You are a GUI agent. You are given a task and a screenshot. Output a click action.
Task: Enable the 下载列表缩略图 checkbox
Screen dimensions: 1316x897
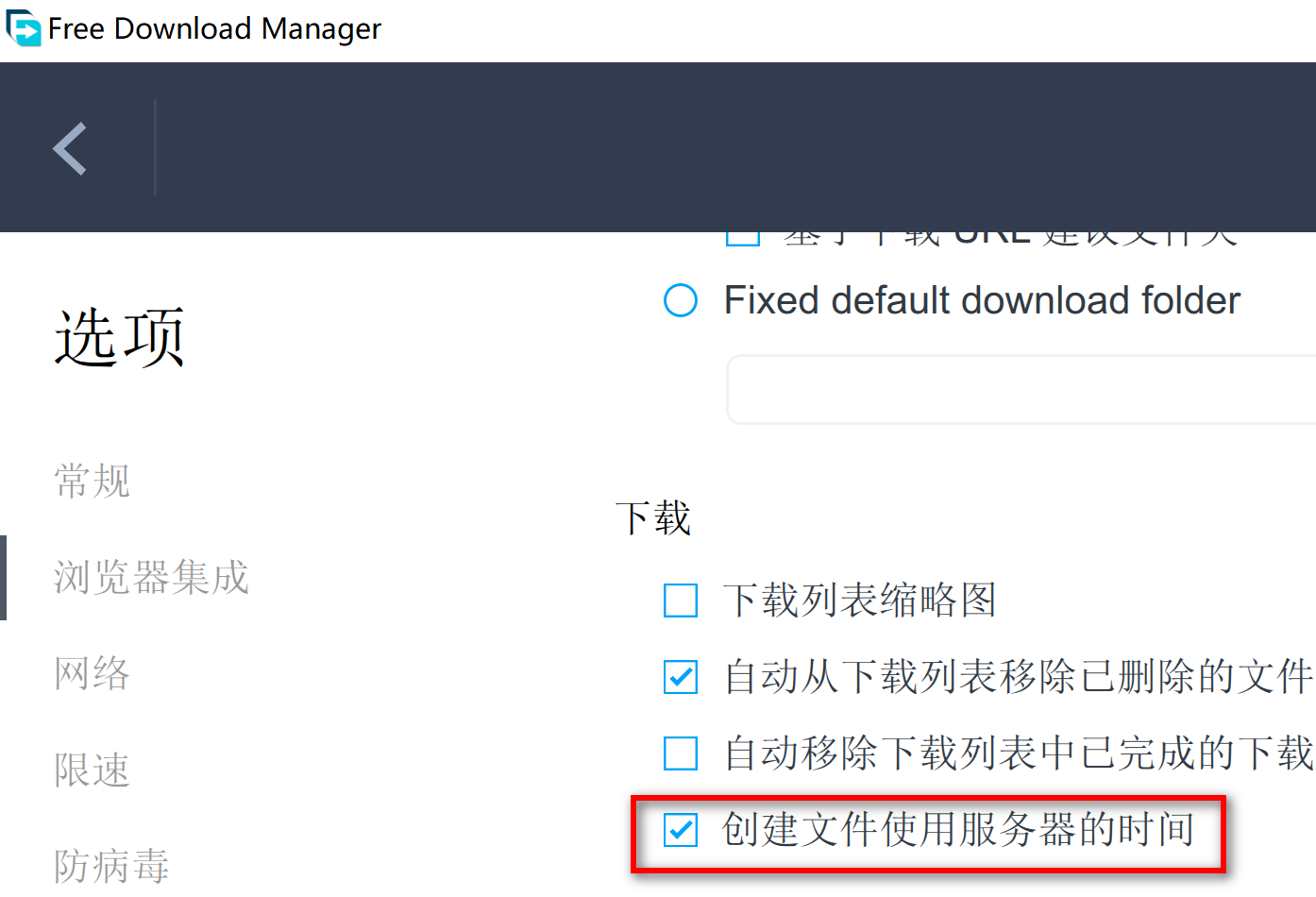coord(681,601)
